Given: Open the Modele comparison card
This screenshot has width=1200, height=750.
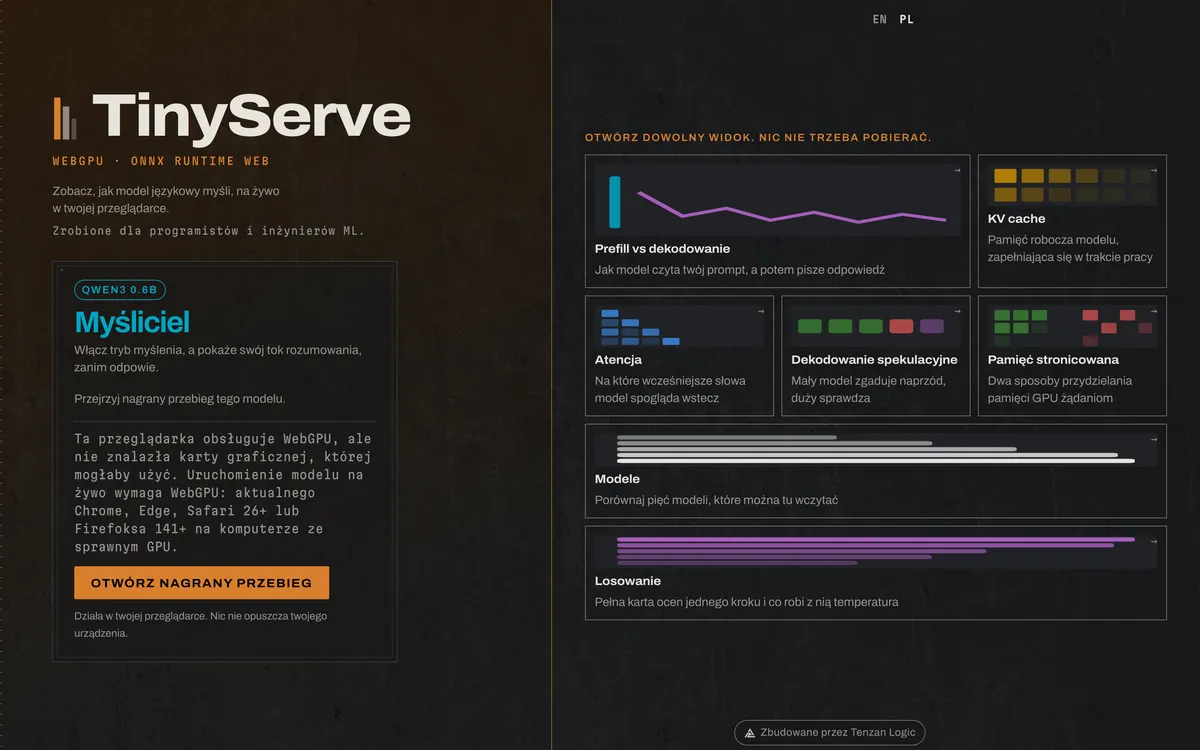Looking at the screenshot, I should 876,471.
